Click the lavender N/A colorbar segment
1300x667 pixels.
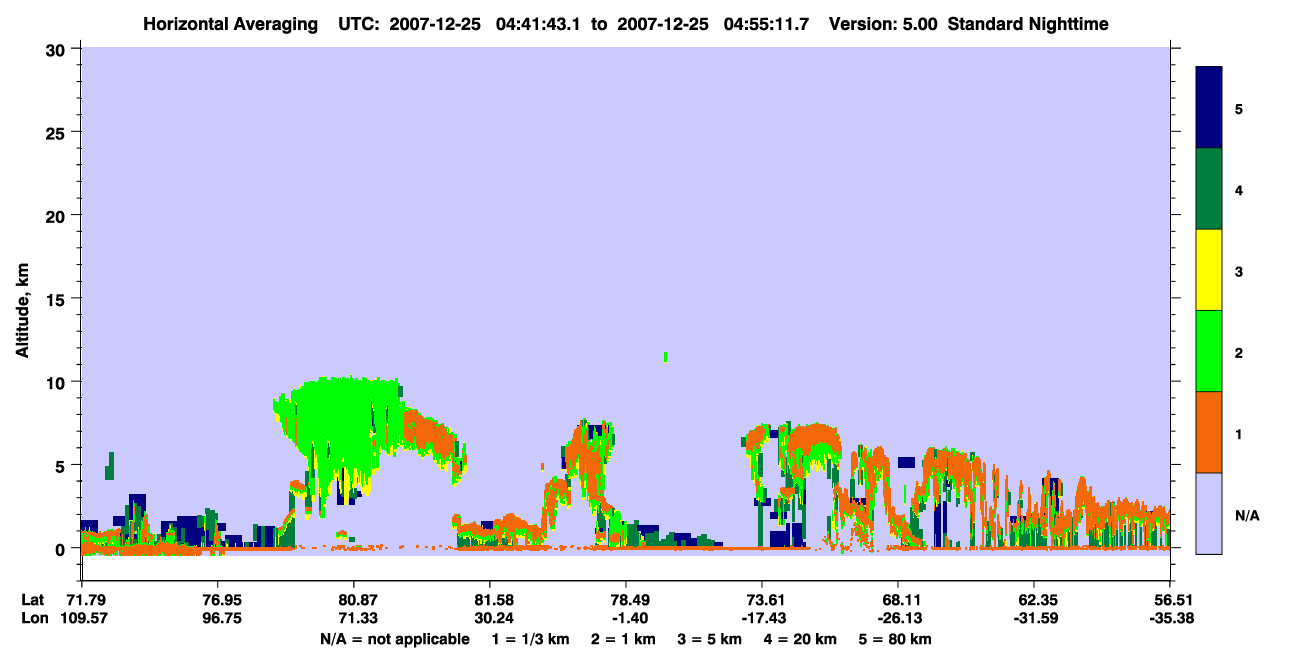[x=1209, y=513]
